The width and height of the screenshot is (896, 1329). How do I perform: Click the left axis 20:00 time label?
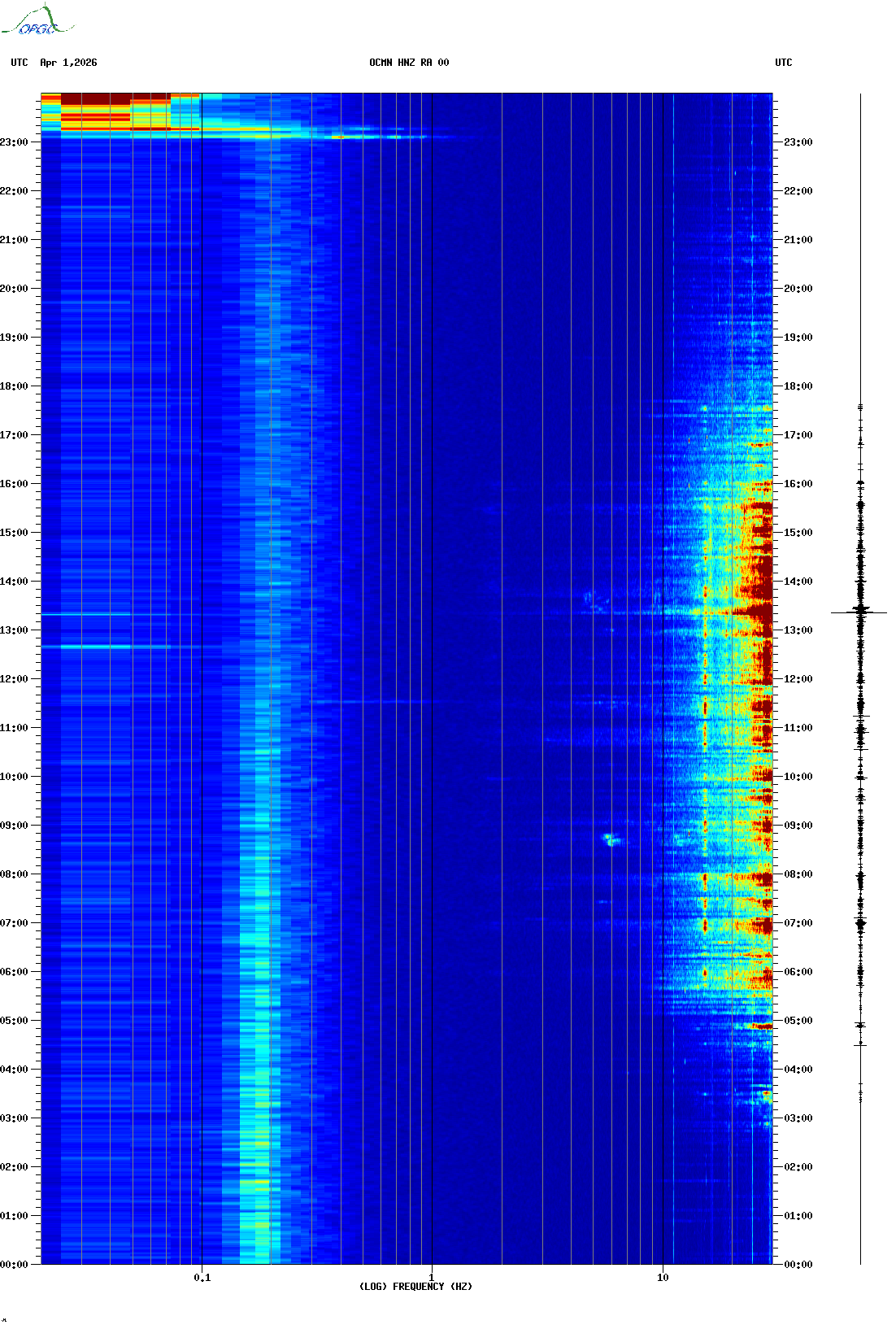[14, 289]
